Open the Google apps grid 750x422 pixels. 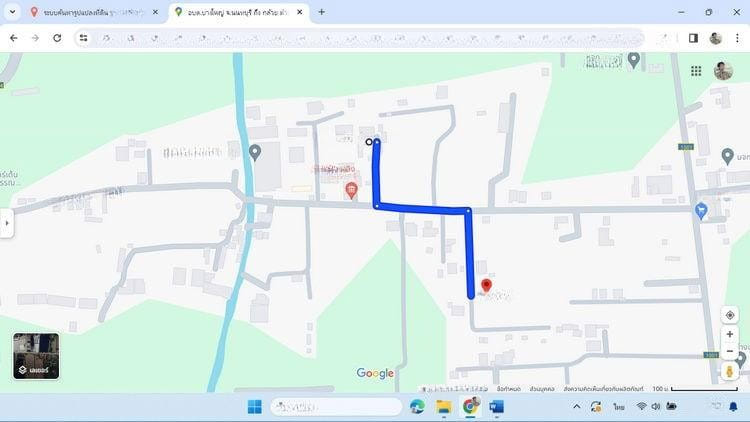[x=696, y=71]
